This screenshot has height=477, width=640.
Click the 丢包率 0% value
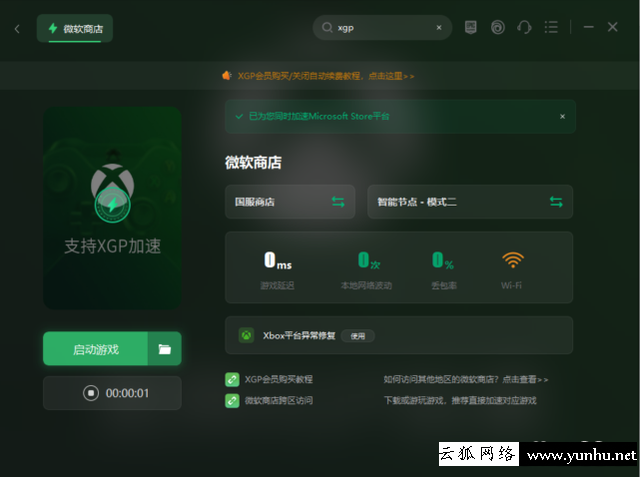pyautogui.click(x=443, y=260)
